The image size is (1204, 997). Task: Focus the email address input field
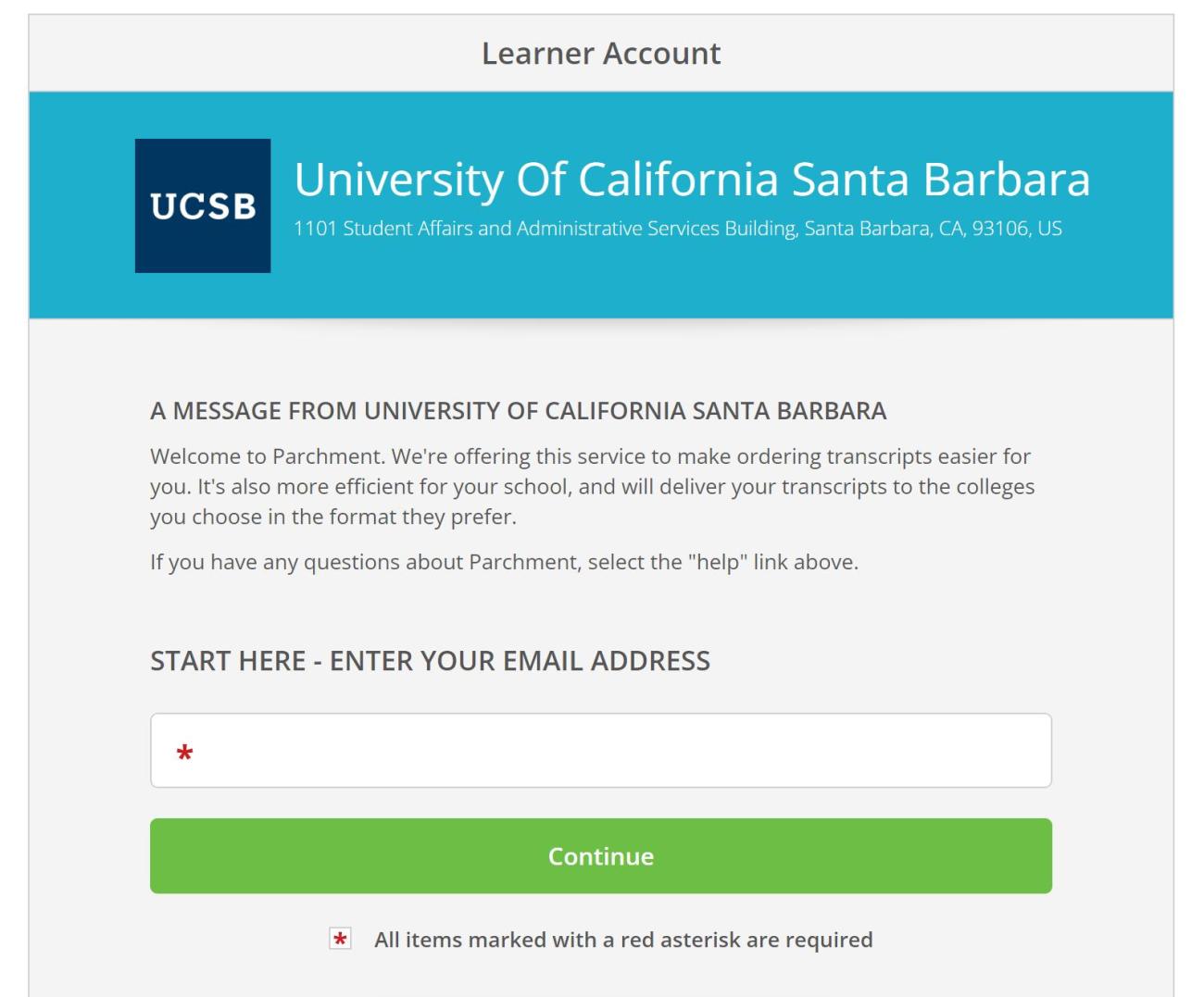coord(611,751)
